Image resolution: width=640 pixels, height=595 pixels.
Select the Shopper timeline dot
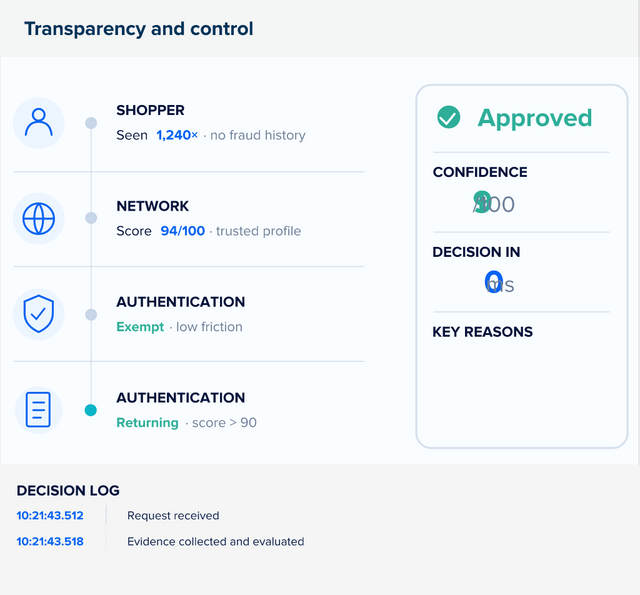pyautogui.click(x=91, y=123)
